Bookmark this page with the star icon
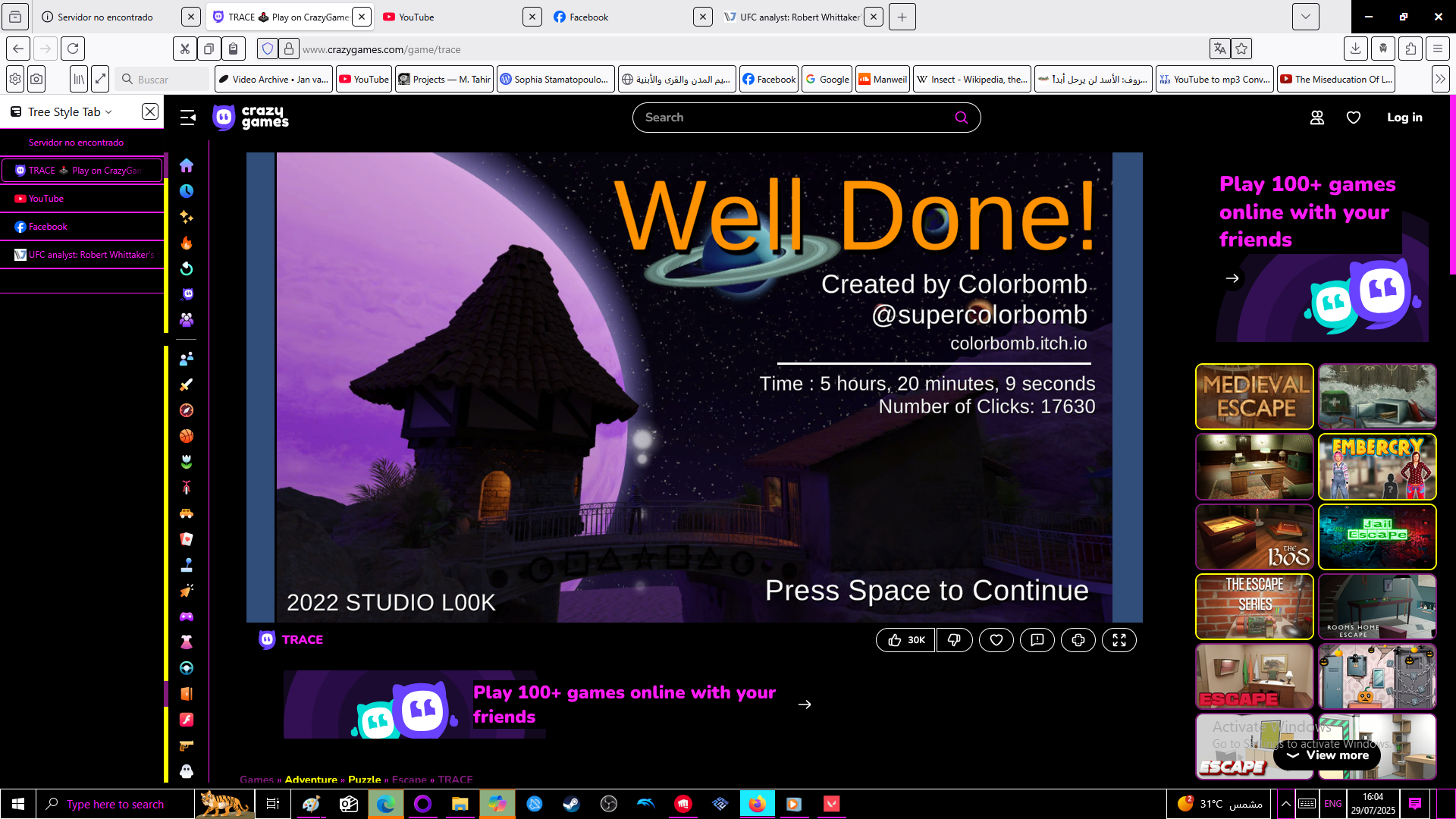Screen dimensions: 1456x819 point(1241,49)
